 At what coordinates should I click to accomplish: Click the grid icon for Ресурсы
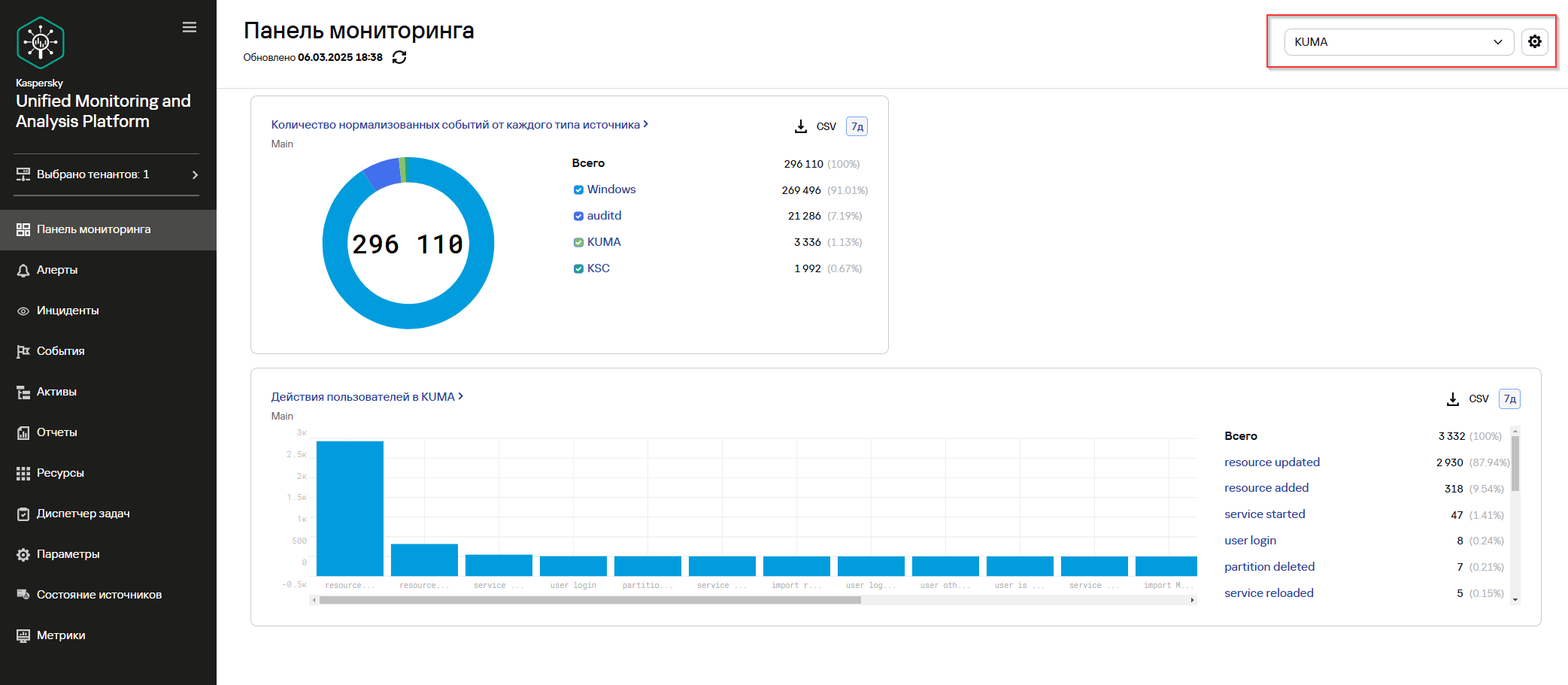[23, 473]
